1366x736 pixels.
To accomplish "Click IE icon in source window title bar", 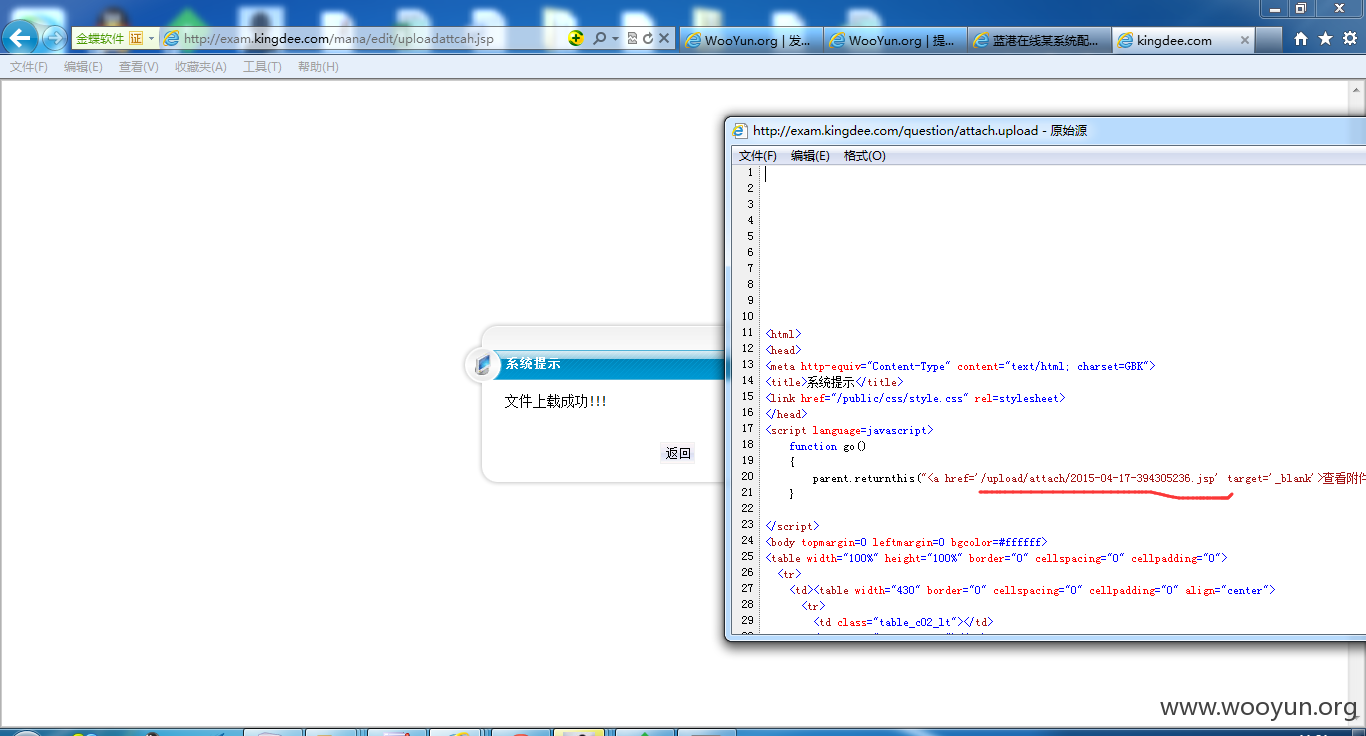I will pos(740,130).
